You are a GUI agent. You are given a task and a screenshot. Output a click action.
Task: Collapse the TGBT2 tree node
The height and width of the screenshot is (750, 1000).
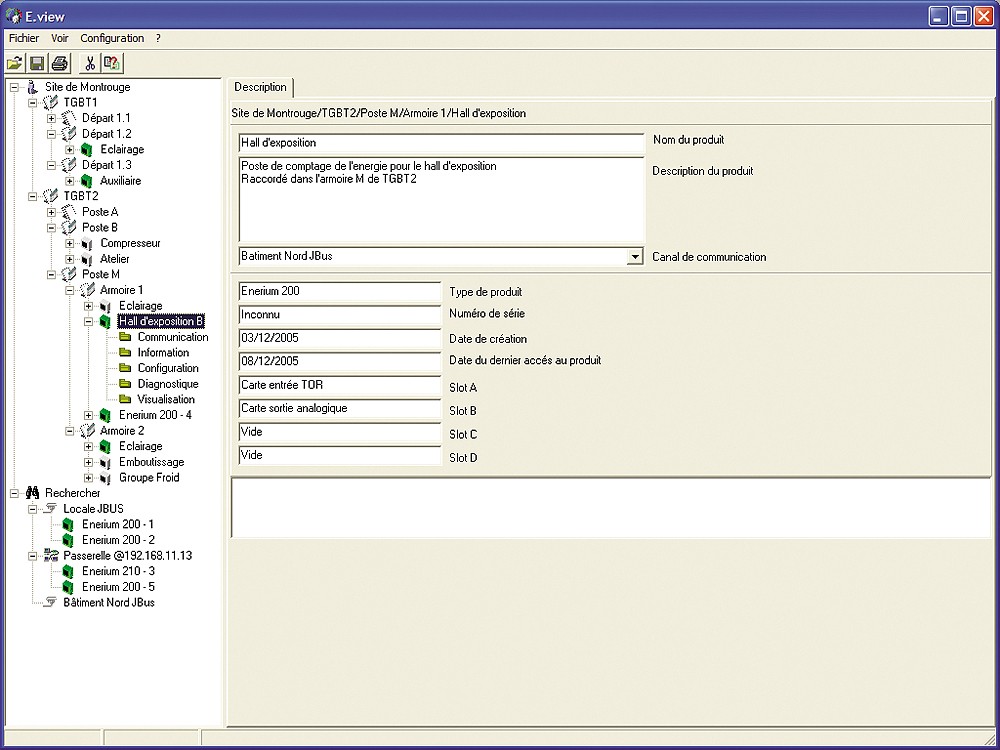33,196
